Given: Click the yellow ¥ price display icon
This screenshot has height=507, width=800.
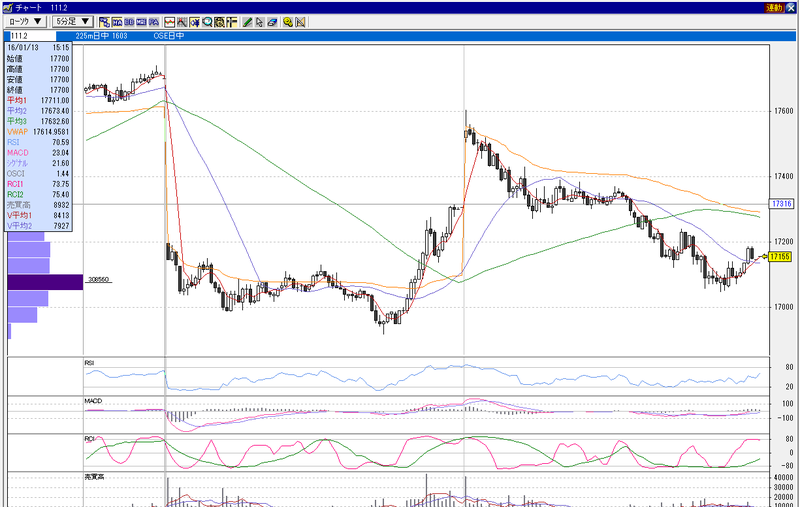Looking at the screenshot, I should click(194, 22).
